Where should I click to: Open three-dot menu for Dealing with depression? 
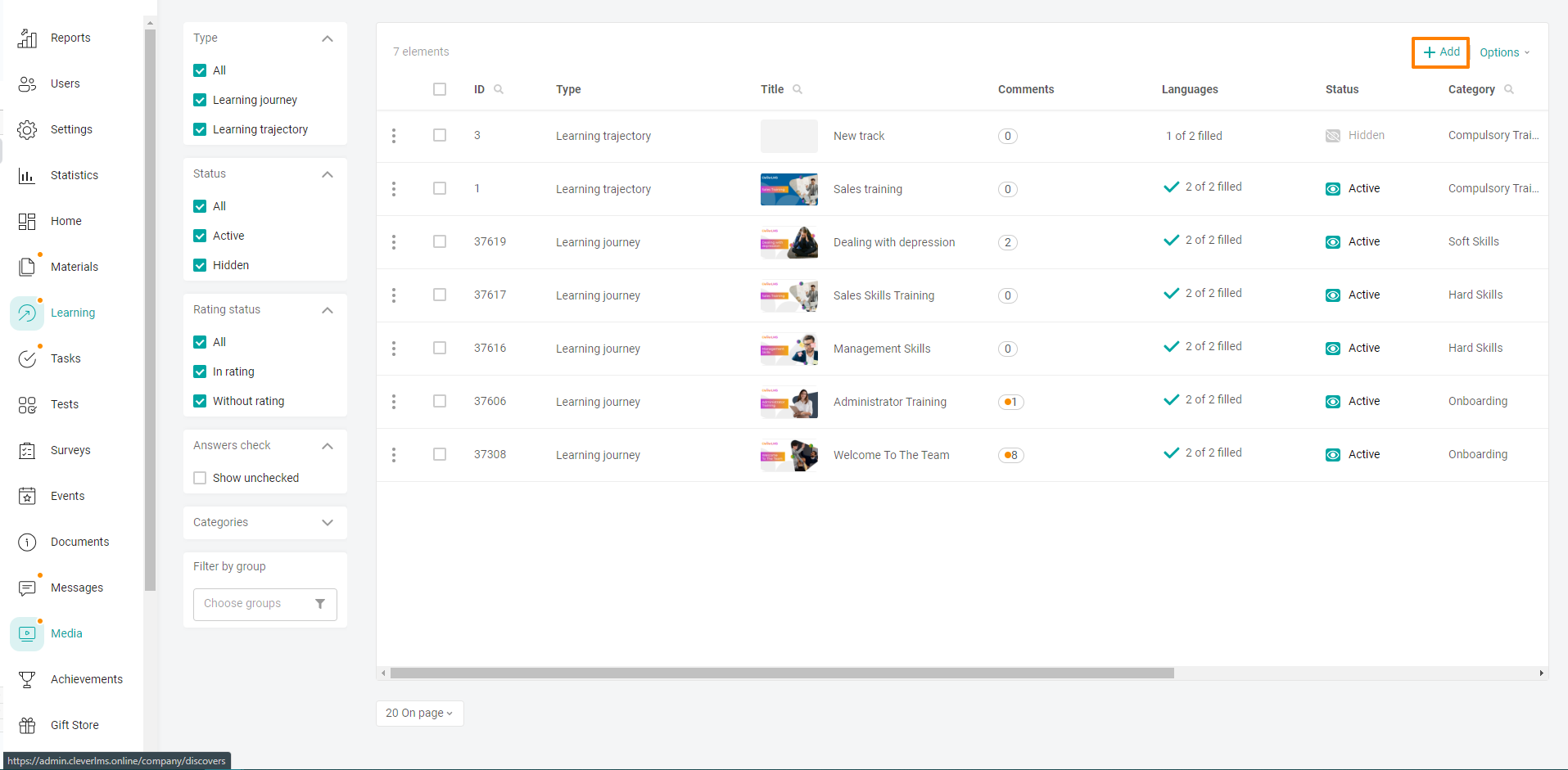click(394, 242)
